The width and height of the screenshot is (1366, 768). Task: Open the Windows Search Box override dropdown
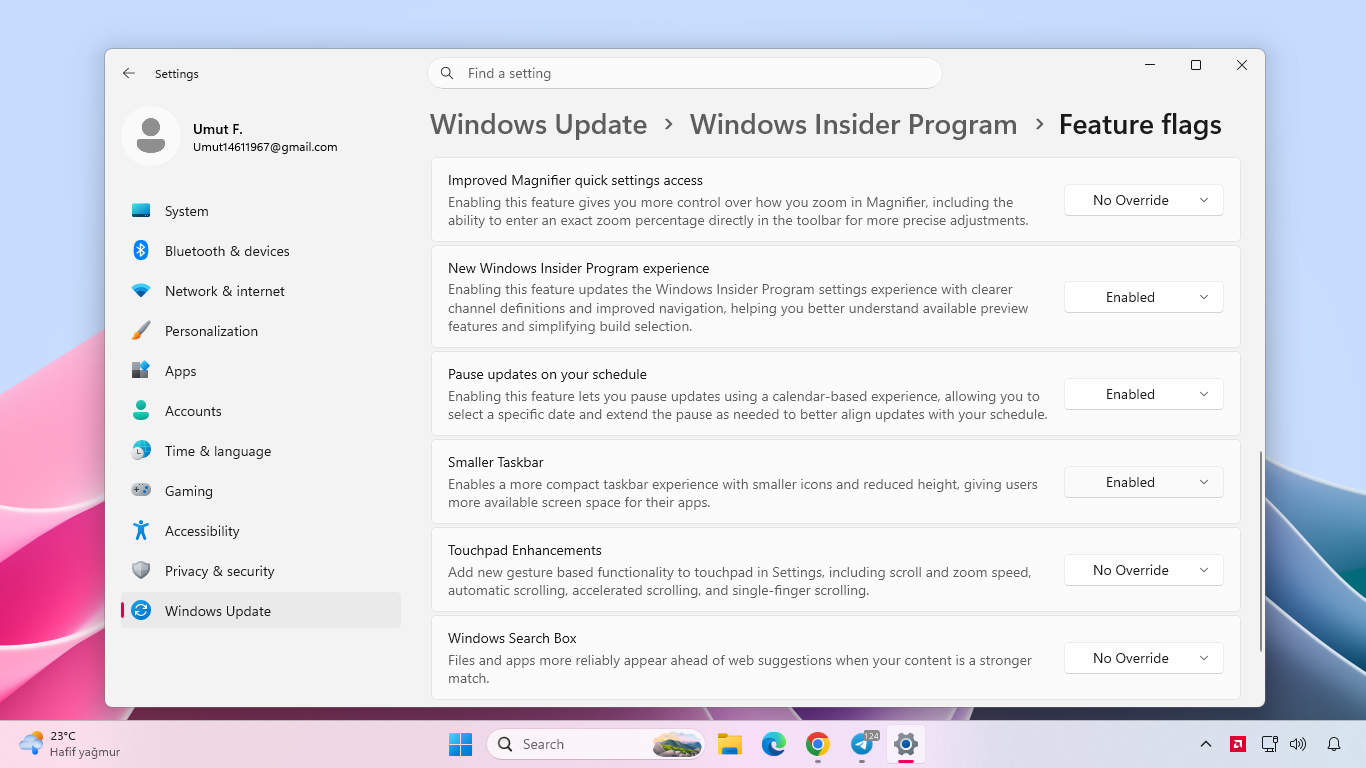click(1144, 658)
